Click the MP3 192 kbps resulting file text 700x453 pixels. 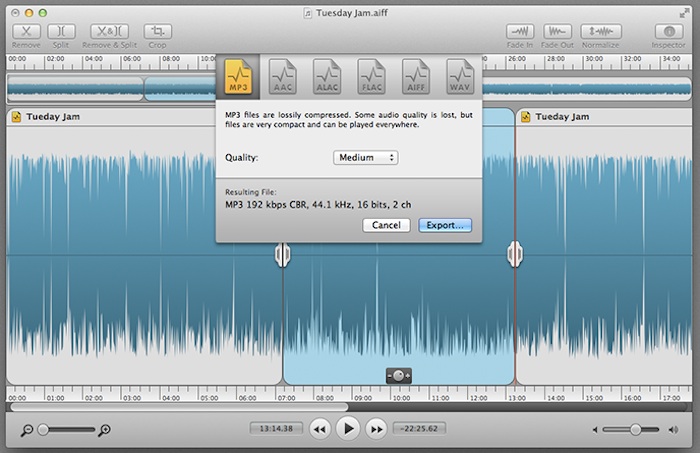coord(318,205)
